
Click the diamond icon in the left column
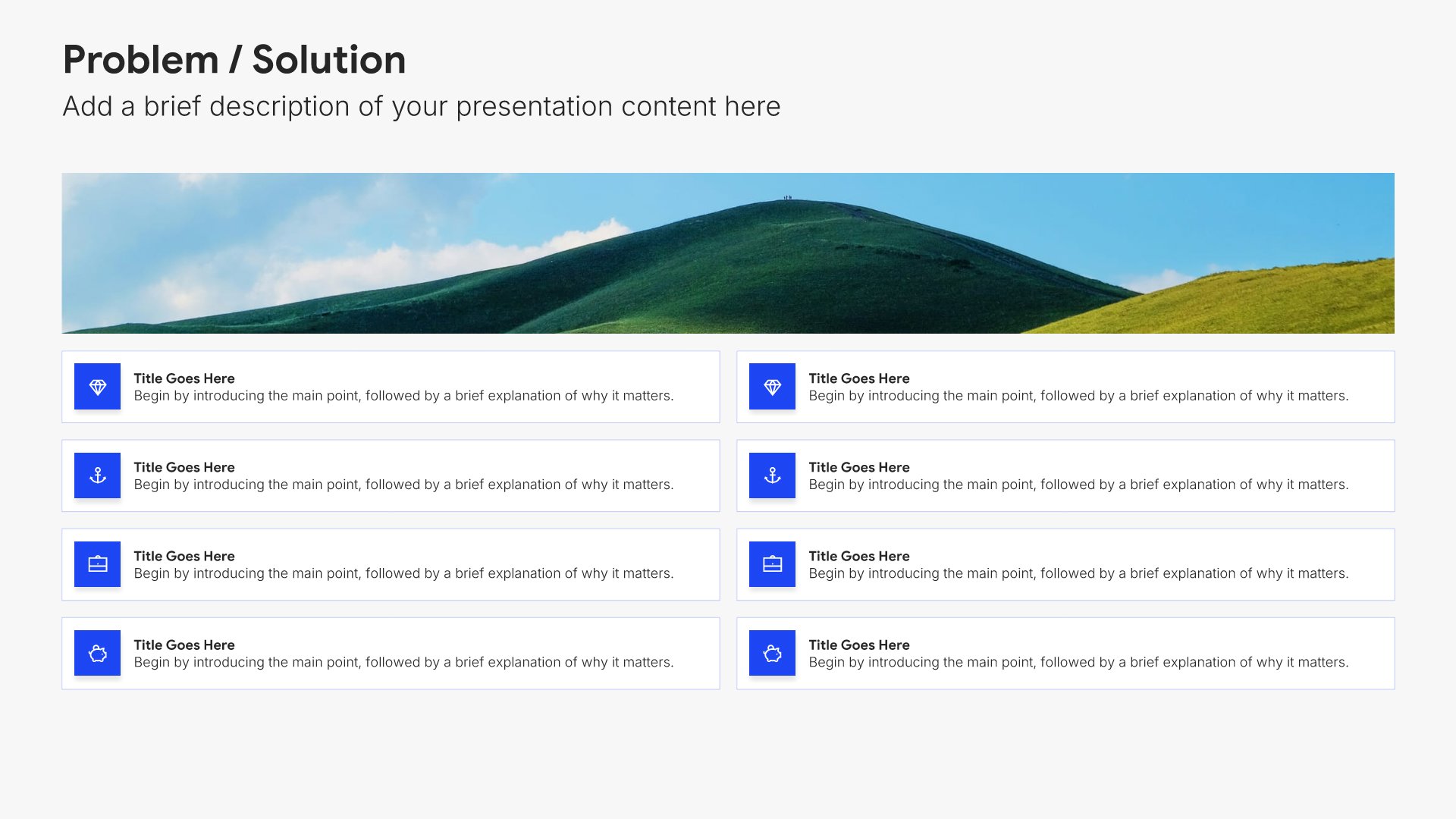(x=97, y=387)
